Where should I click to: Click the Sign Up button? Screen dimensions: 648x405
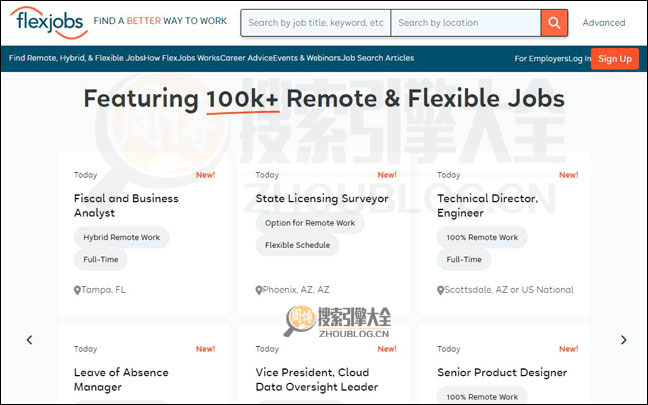(614, 58)
